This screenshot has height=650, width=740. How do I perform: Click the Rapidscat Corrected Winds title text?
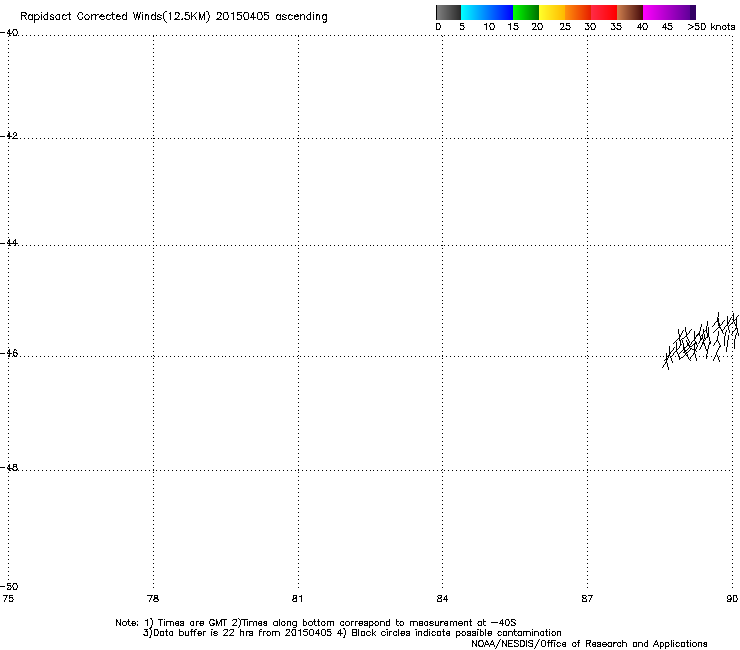coord(174,17)
